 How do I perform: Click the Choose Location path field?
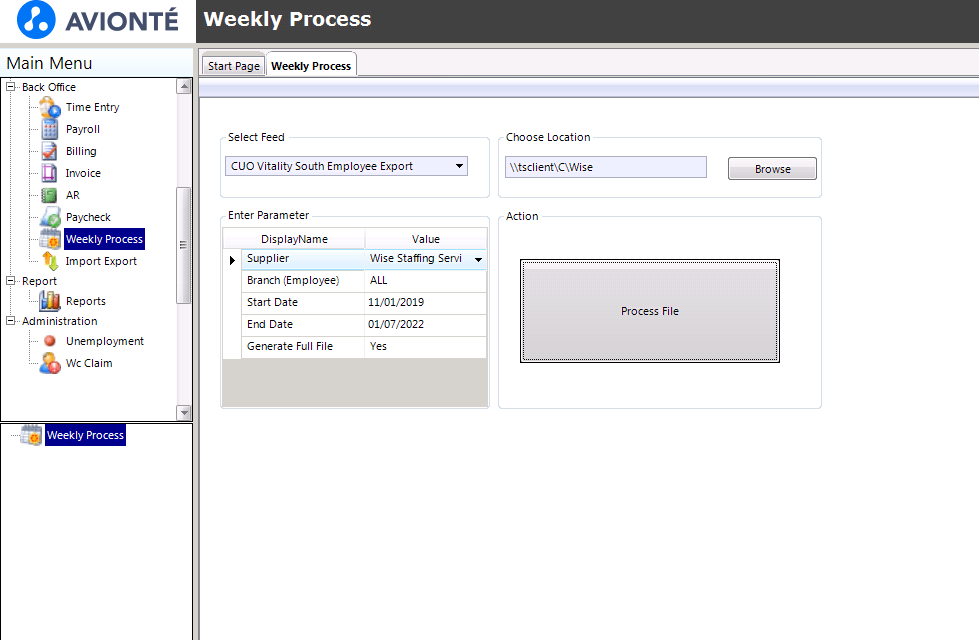(x=606, y=167)
